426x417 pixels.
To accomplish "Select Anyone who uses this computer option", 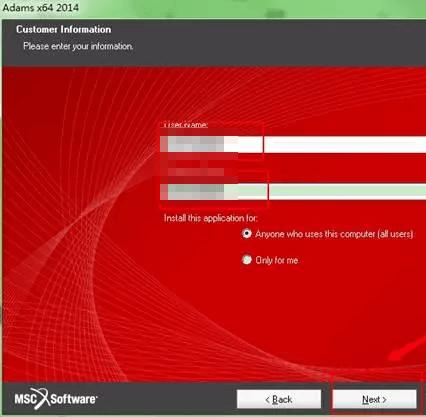I will click(247, 234).
